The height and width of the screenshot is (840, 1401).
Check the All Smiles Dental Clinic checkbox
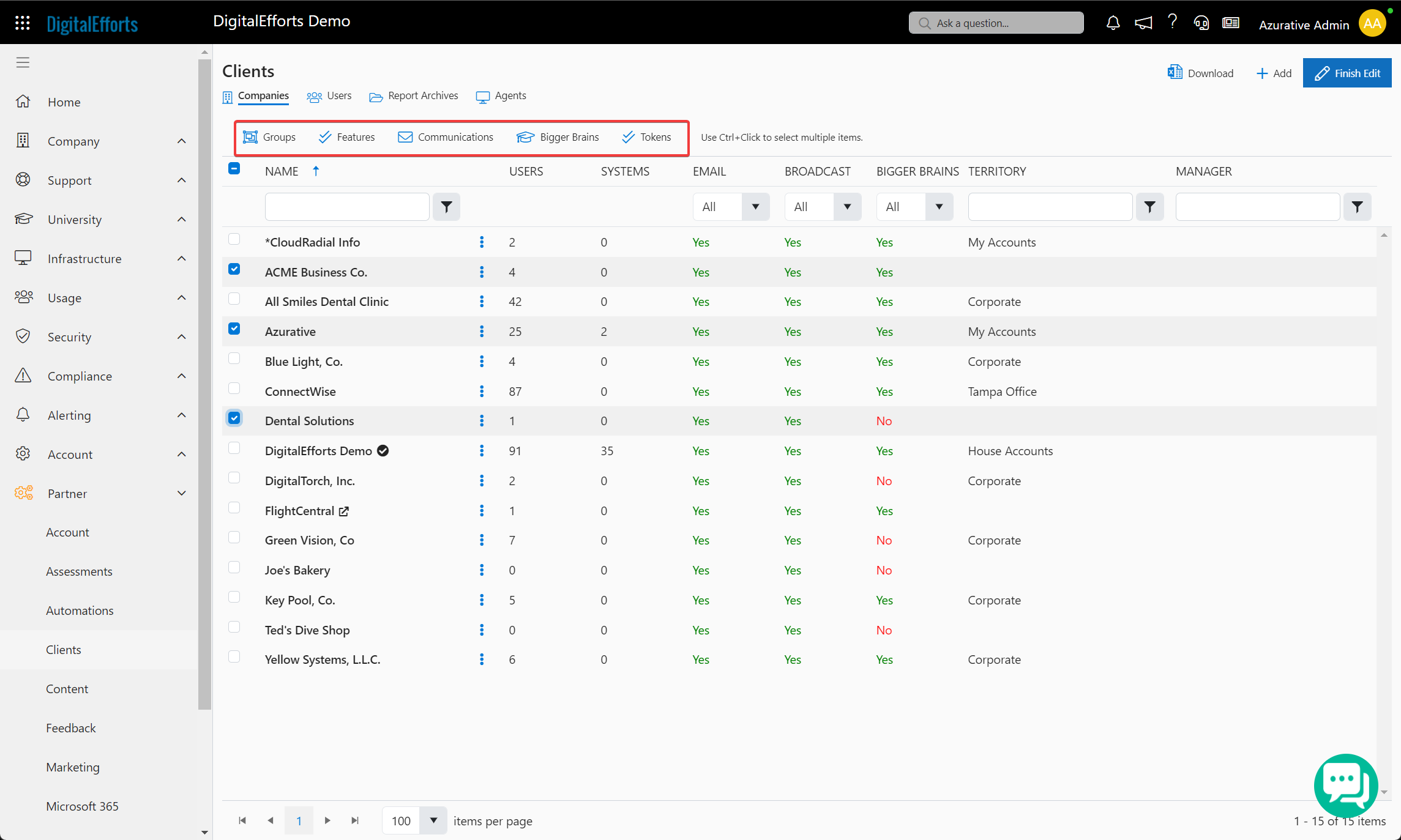pyautogui.click(x=234, y=299)
